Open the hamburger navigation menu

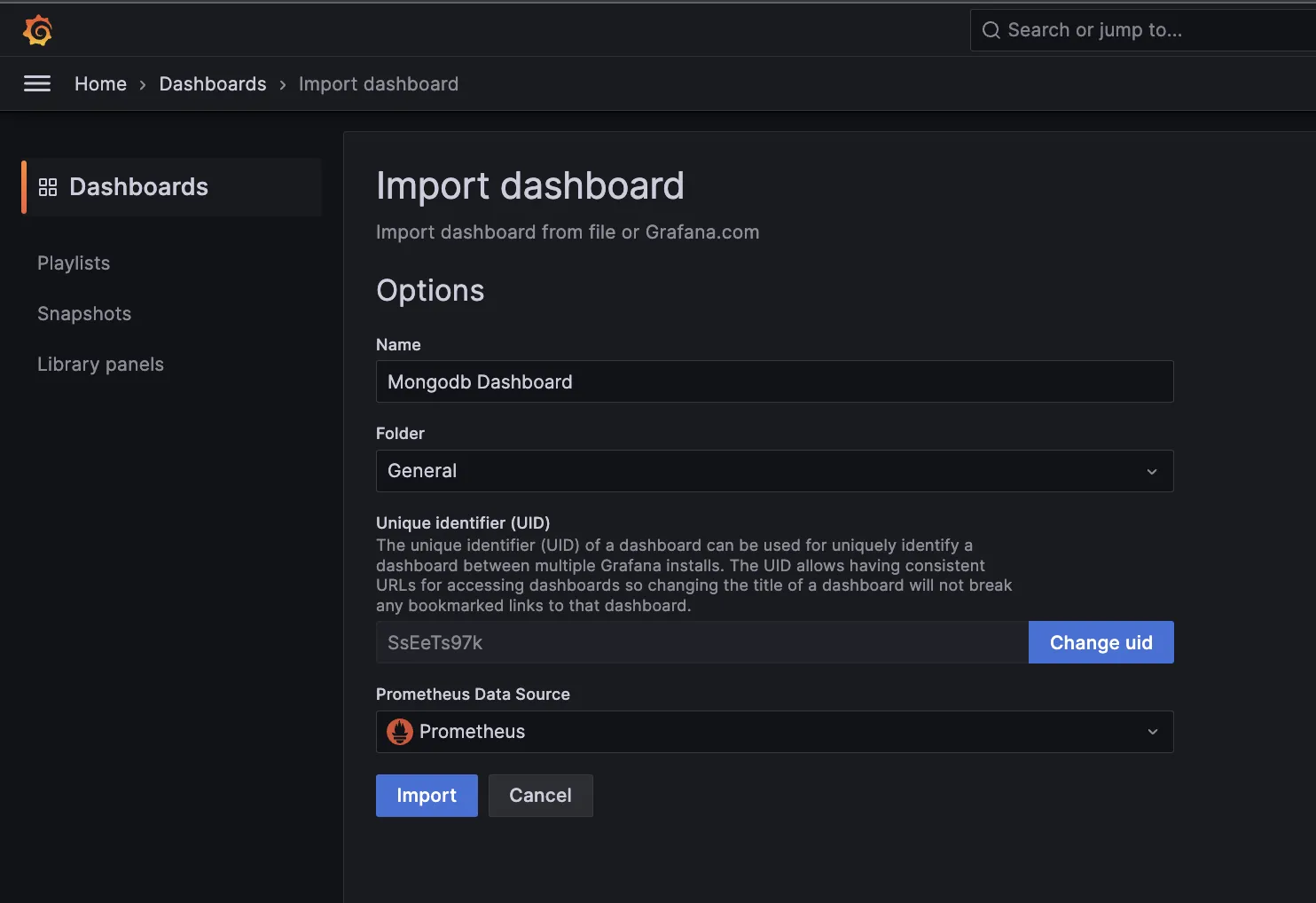pos(37,83)
